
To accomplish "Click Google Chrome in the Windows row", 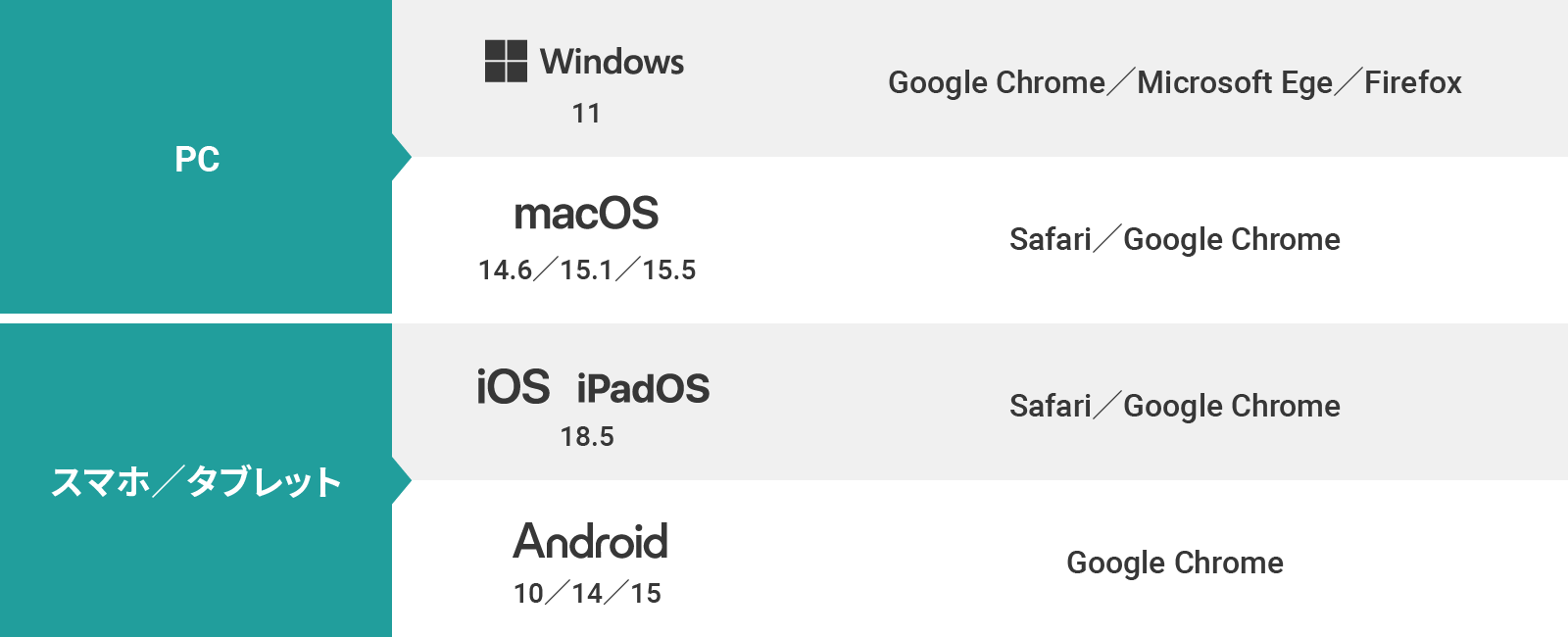I will [x=997, y=83].
